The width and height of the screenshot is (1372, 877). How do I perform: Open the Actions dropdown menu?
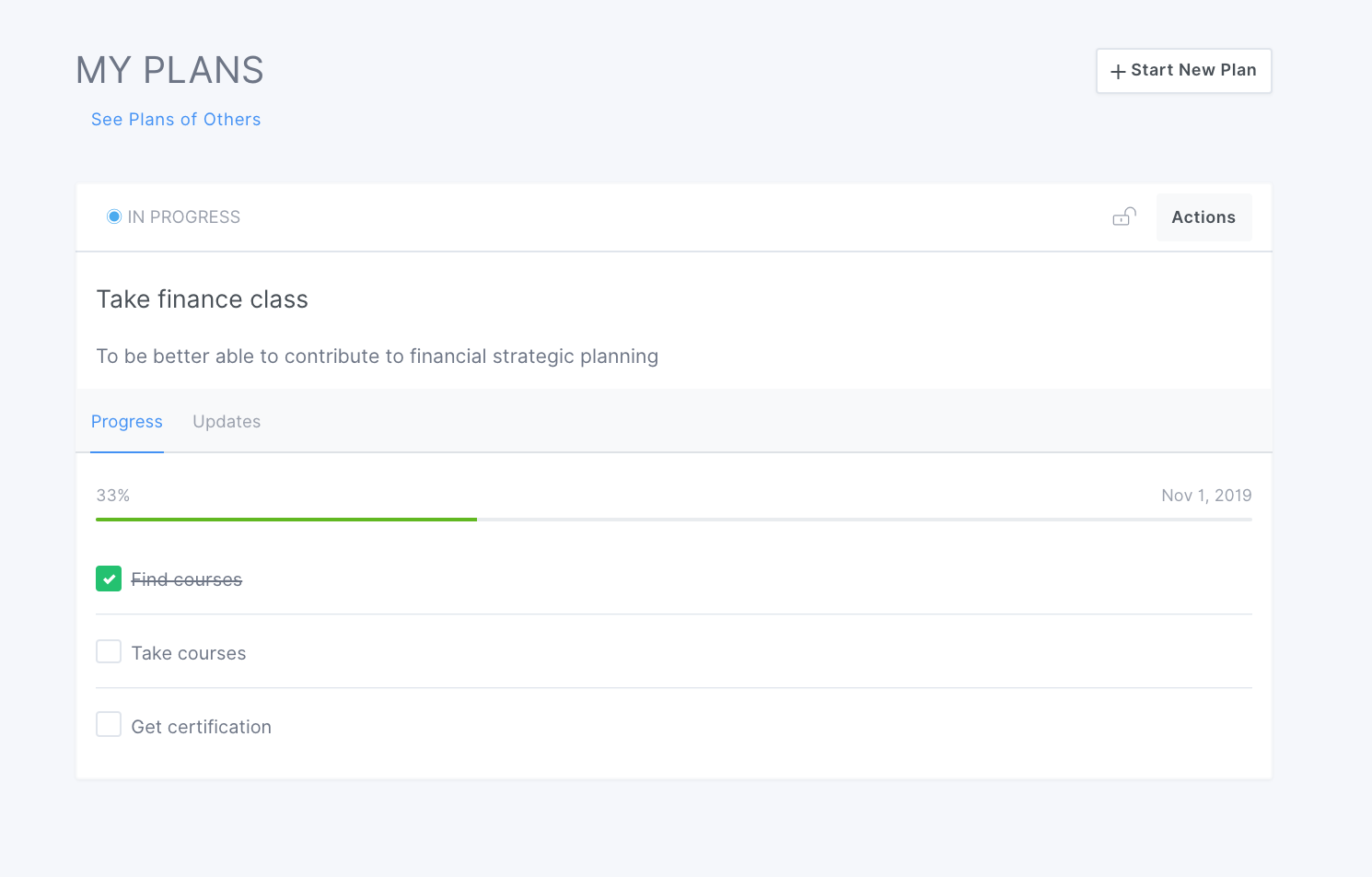point(1203,217)
